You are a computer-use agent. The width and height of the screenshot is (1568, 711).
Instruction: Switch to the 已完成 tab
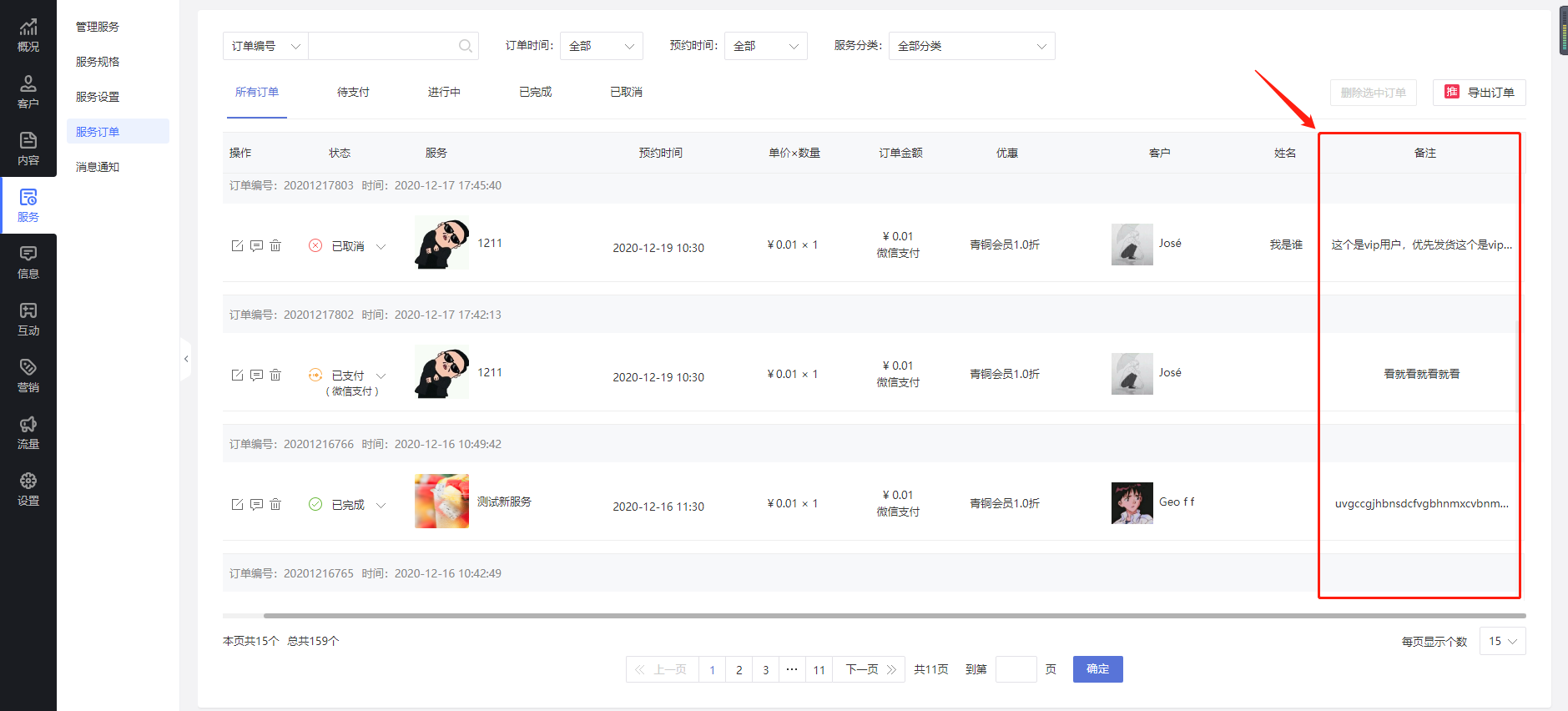click(x=535, y=92)
